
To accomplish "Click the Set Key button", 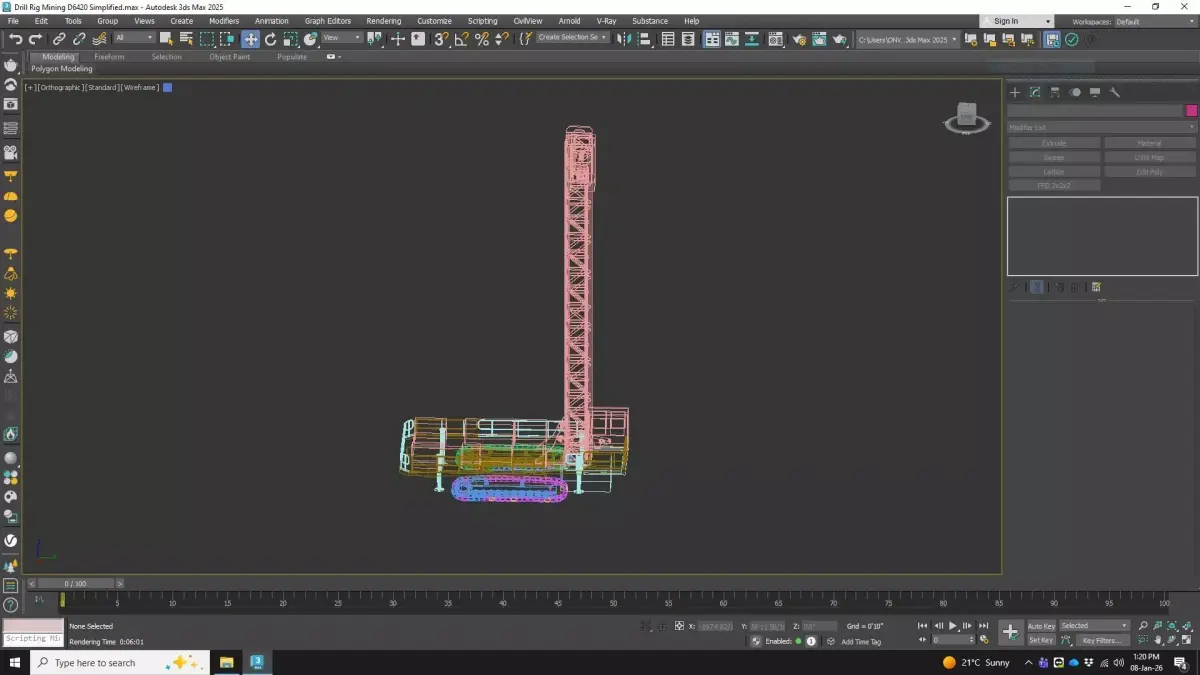I will tap(1041, 640).
